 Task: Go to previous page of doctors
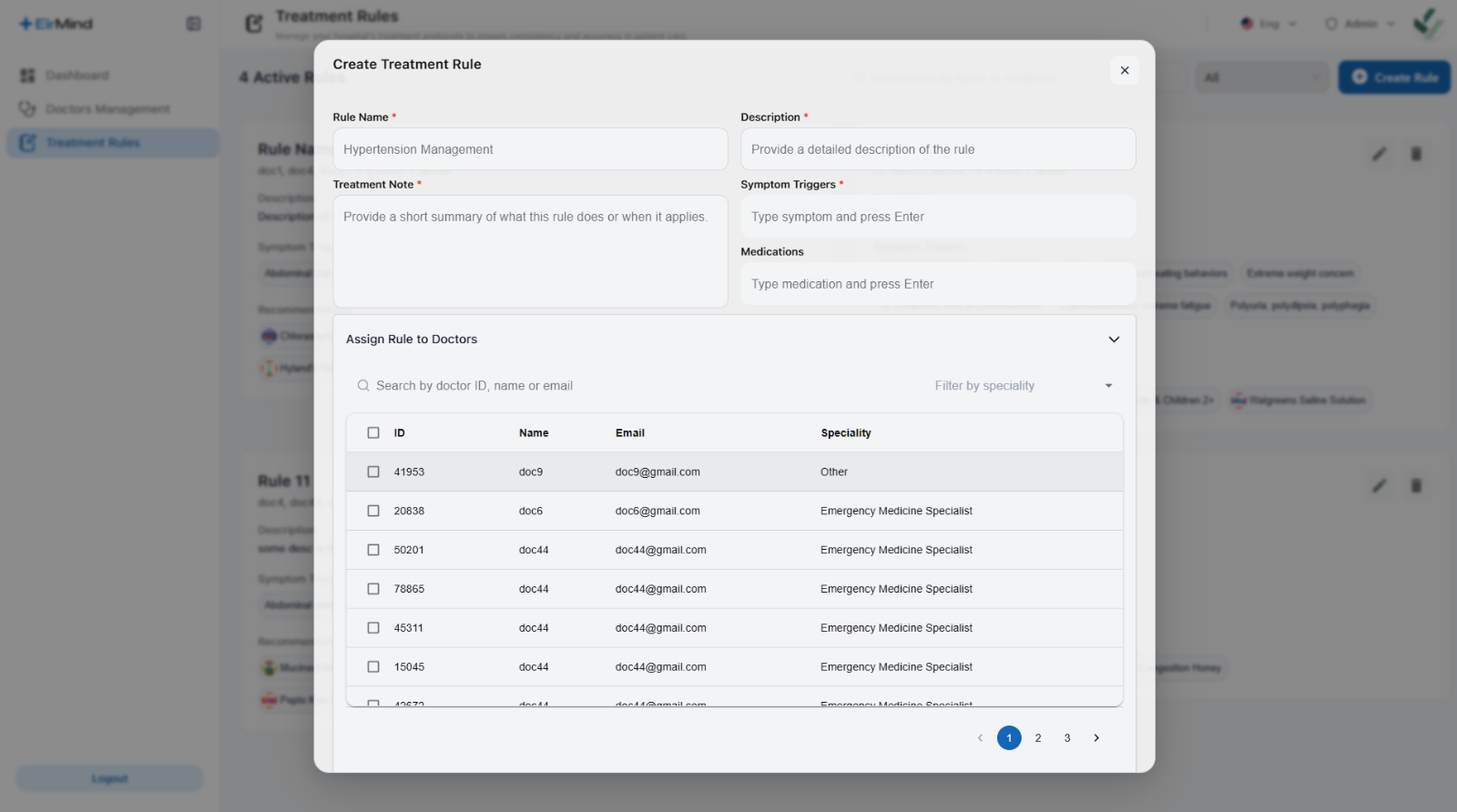[980, 738]
